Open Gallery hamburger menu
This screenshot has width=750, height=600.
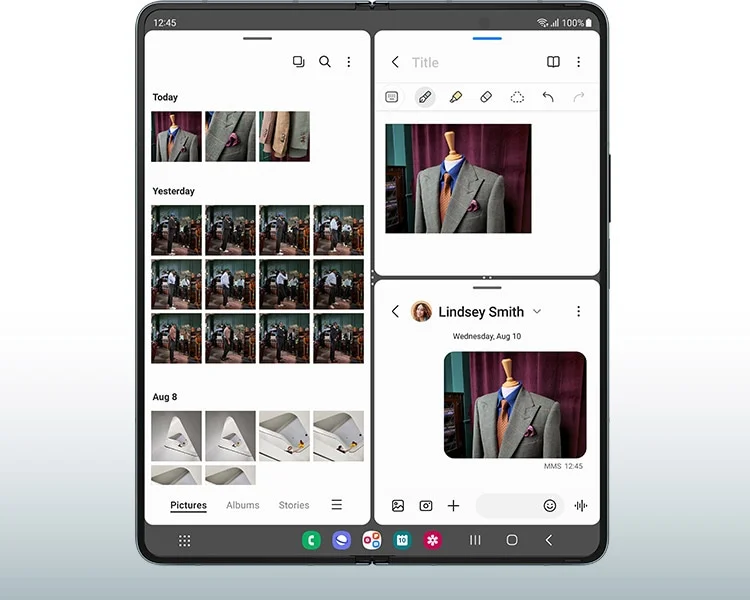click(337, 504)
